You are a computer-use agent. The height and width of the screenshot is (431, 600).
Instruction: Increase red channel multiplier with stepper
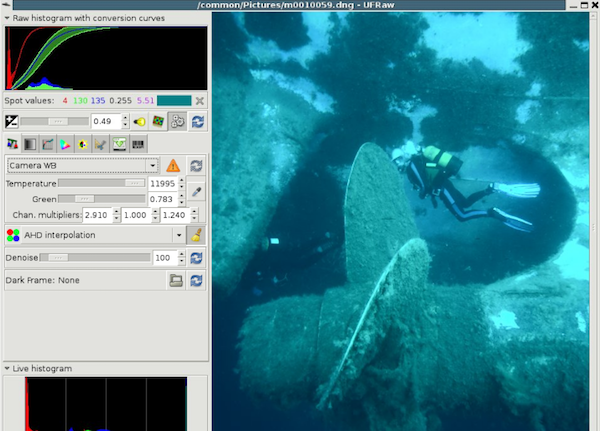116,212
